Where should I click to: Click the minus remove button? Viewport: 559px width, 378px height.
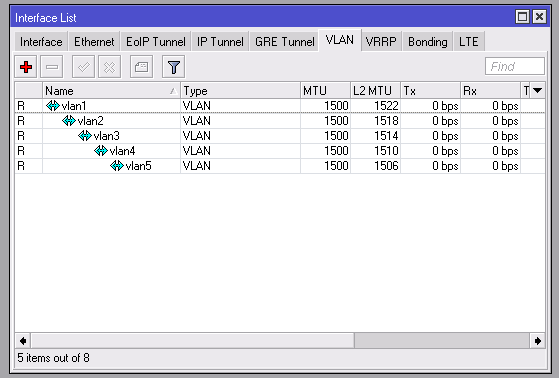(x=52, y=67)
